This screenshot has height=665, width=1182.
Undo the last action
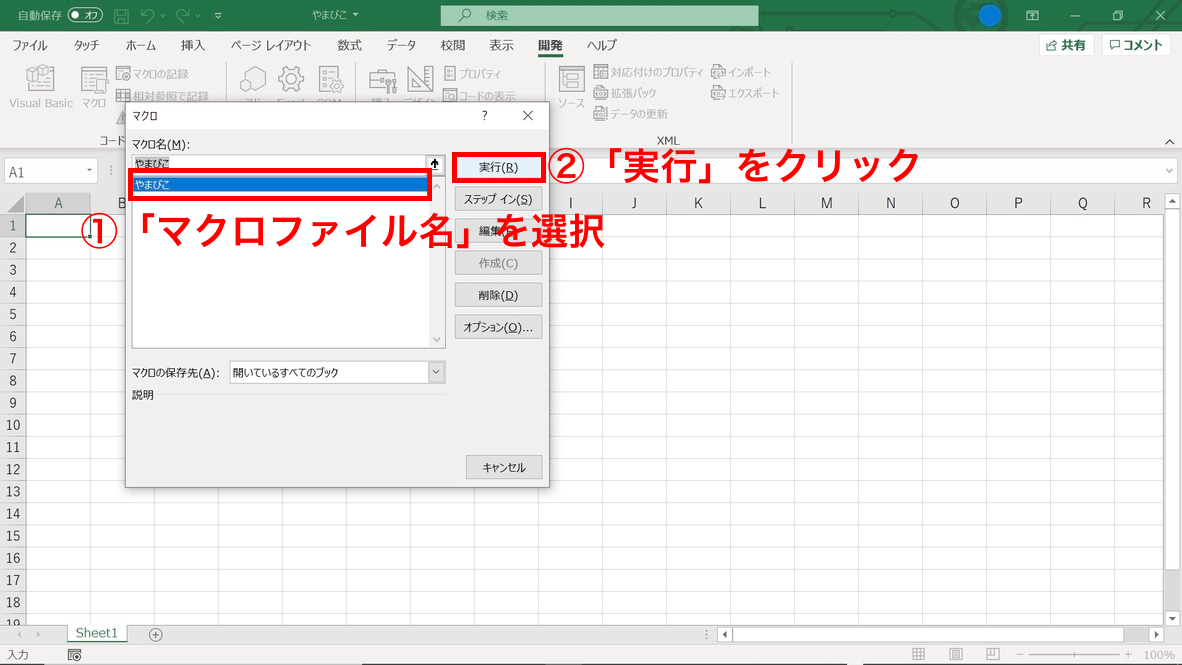coord(148,15)
